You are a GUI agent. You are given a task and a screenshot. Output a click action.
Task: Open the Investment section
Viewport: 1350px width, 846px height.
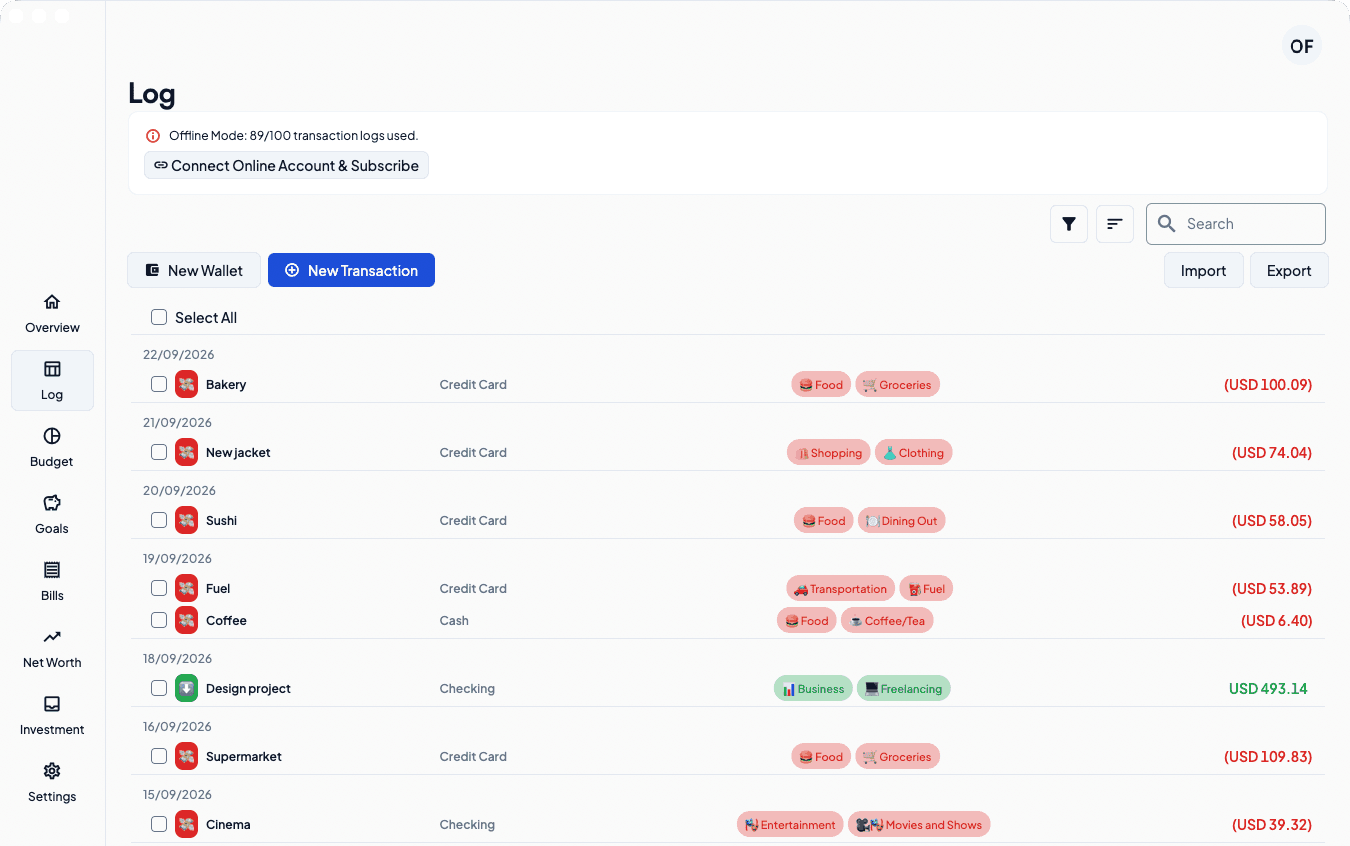pos(52,715)
